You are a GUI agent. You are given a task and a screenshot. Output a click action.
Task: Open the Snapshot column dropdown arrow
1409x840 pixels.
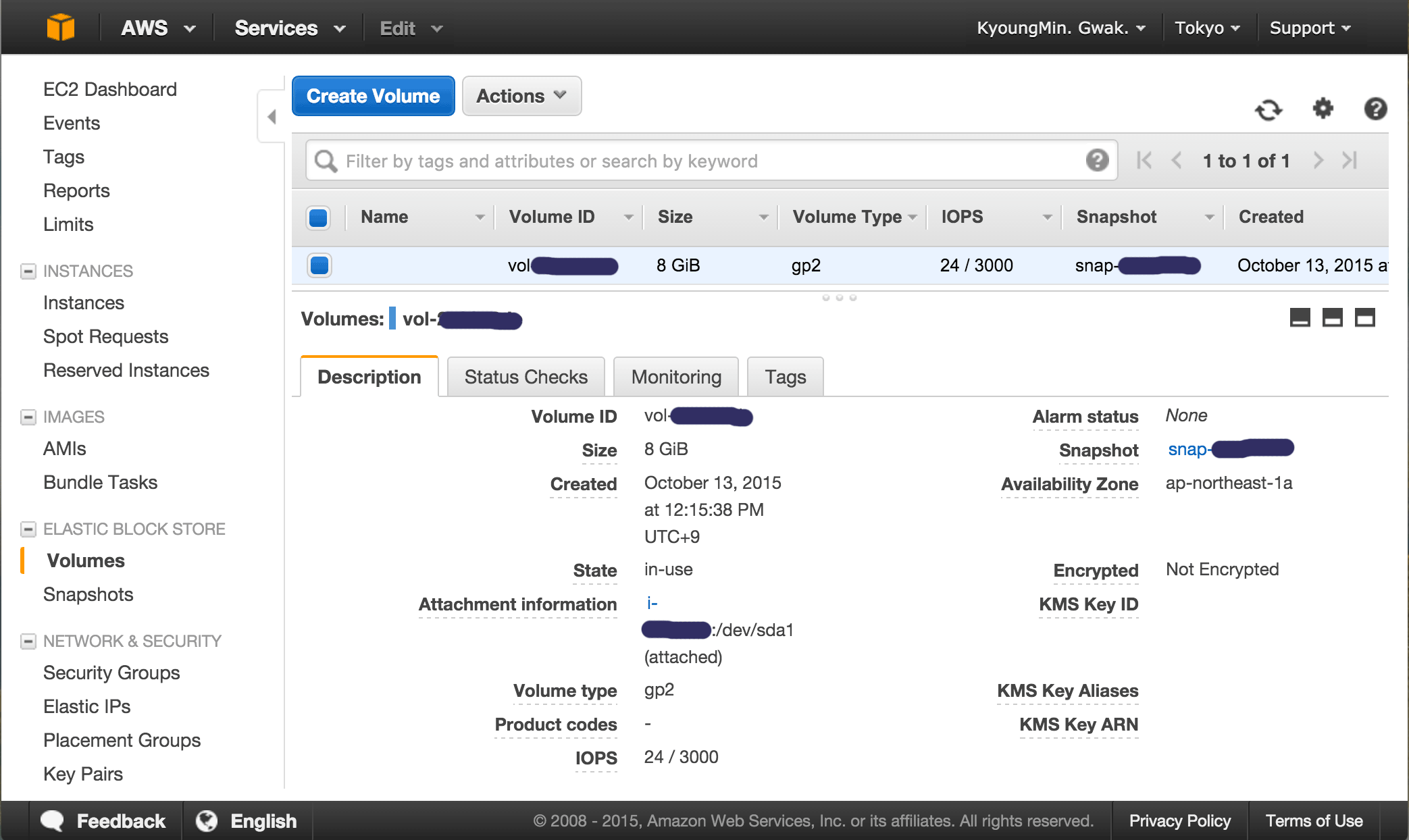tap(1209, 217)
